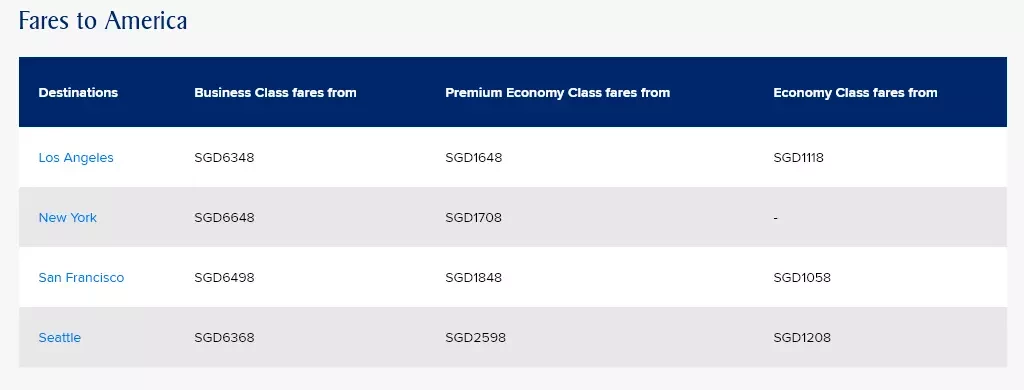The image size is (1024, 390).
Task: Click the Business Class fares from header
Action: (275, 93)
